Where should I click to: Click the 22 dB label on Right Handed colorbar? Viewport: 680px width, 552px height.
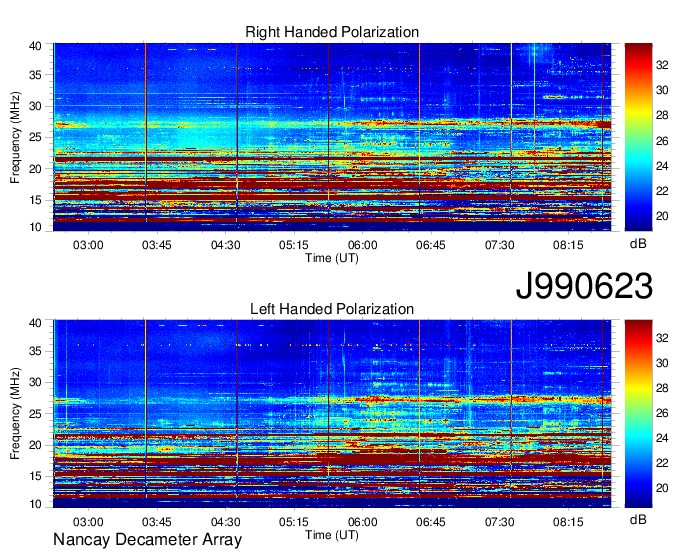[662, 191]
